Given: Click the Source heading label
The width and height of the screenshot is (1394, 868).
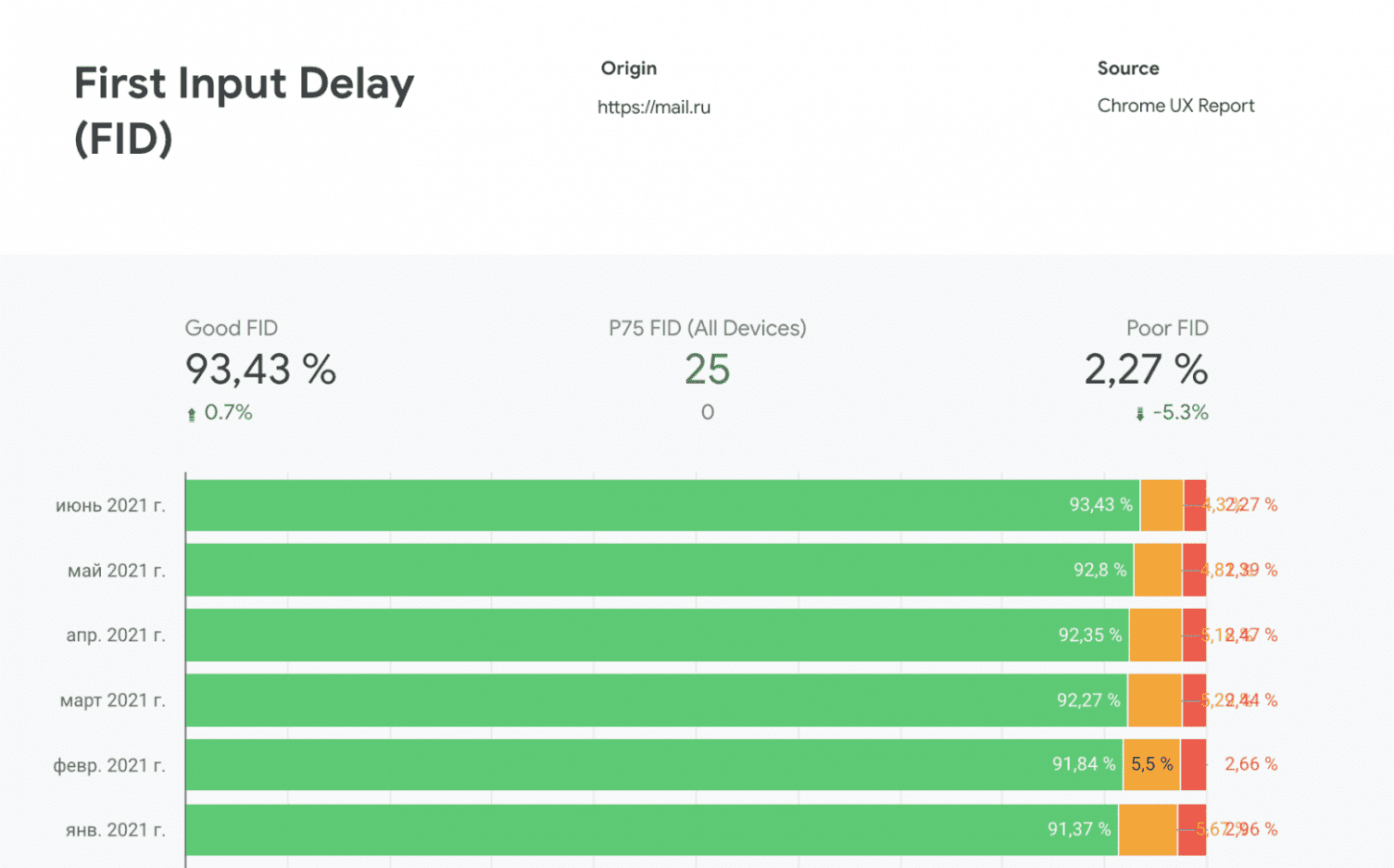Looking at the screenshot, I should 1127,69.
